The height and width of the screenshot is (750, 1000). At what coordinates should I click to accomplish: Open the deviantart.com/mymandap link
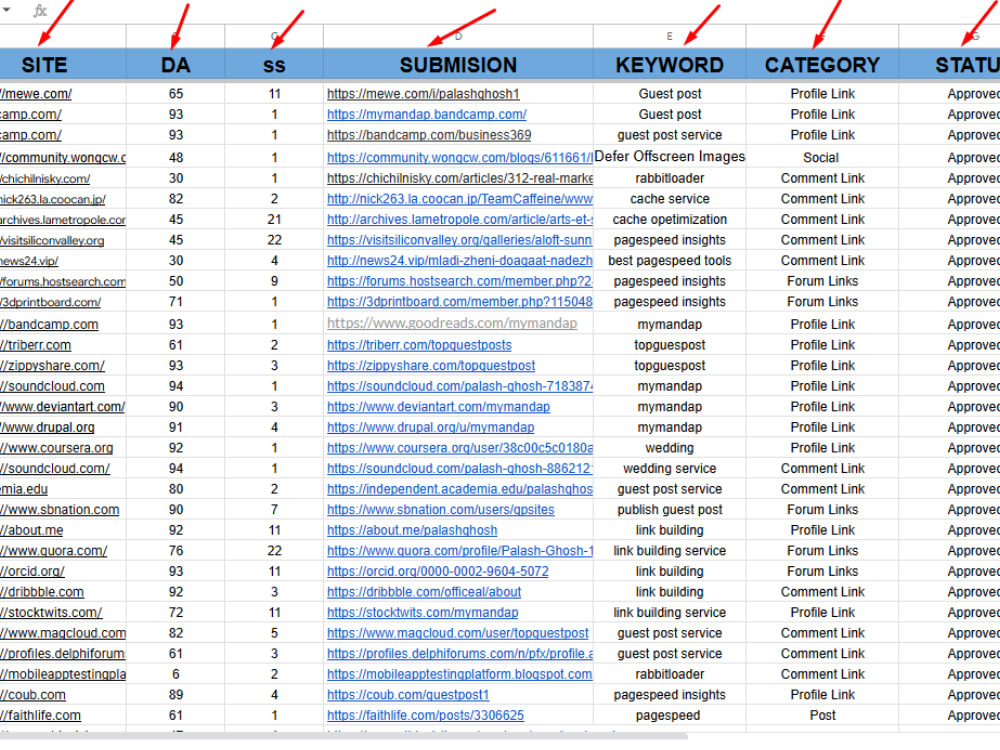pyautogui.click(x=438, y=406)
